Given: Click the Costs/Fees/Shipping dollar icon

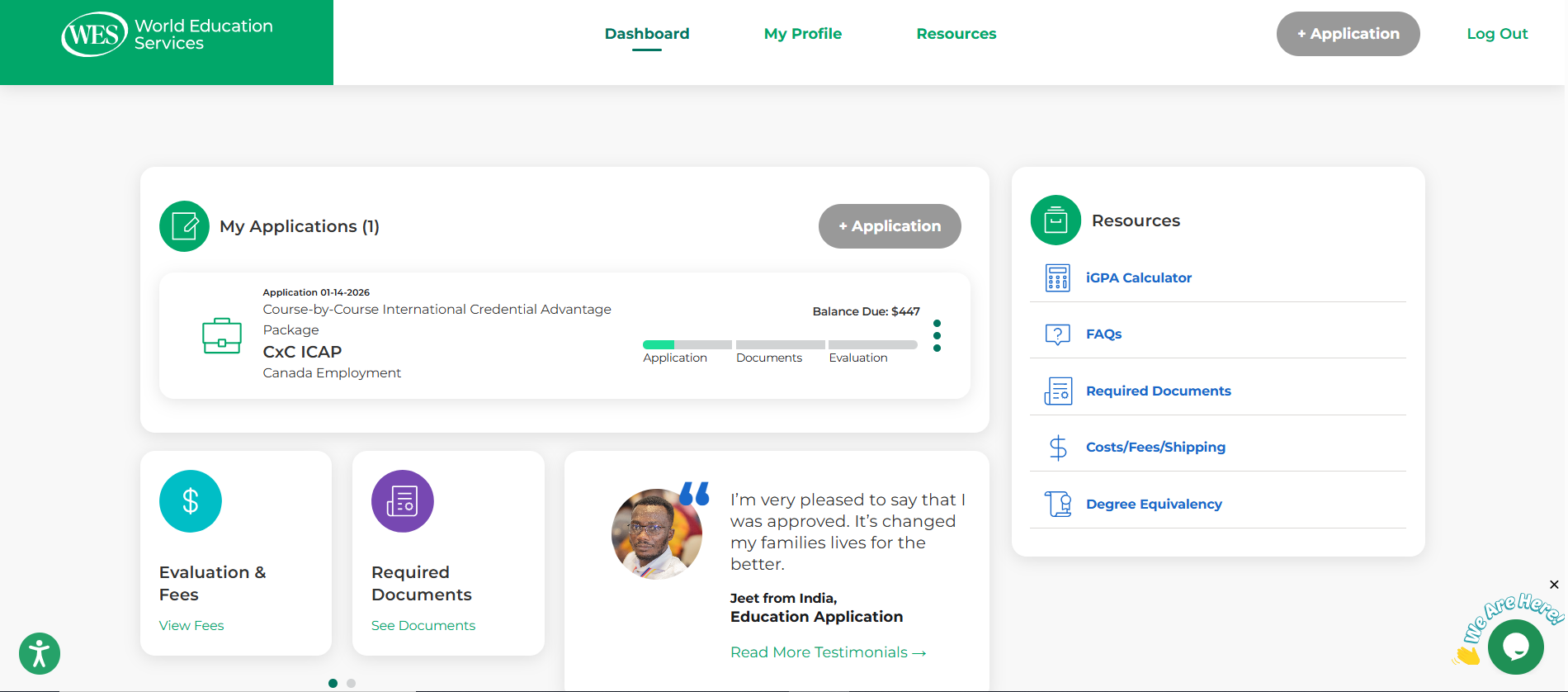Looking at the screenshot, I should (1057, 448).
